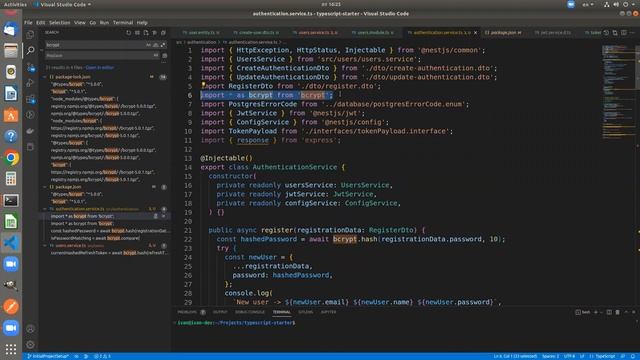
Task: Select result 'isPasswordMatching = await bcrypt.compare('
Action: tap(95, 238)
